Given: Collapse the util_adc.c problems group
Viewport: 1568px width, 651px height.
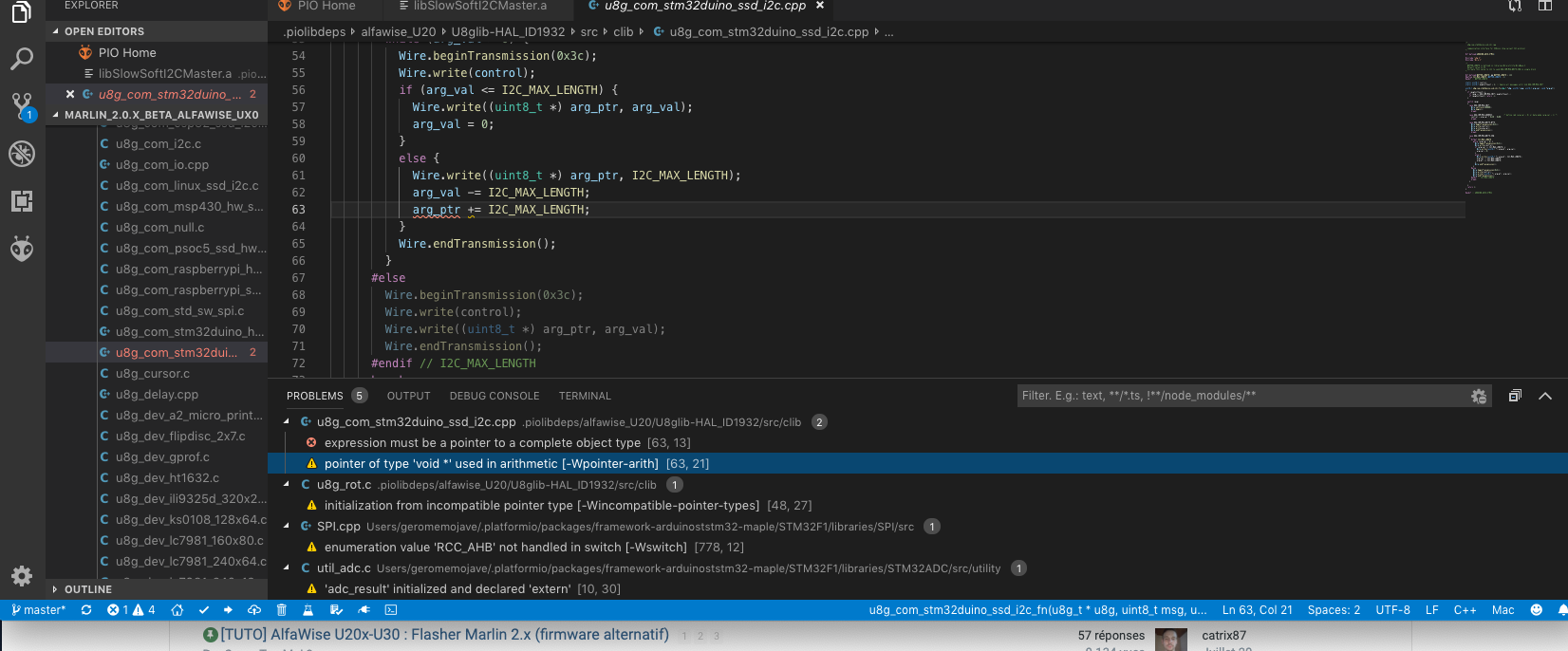Looking at the screenshot, I should 287,568.
